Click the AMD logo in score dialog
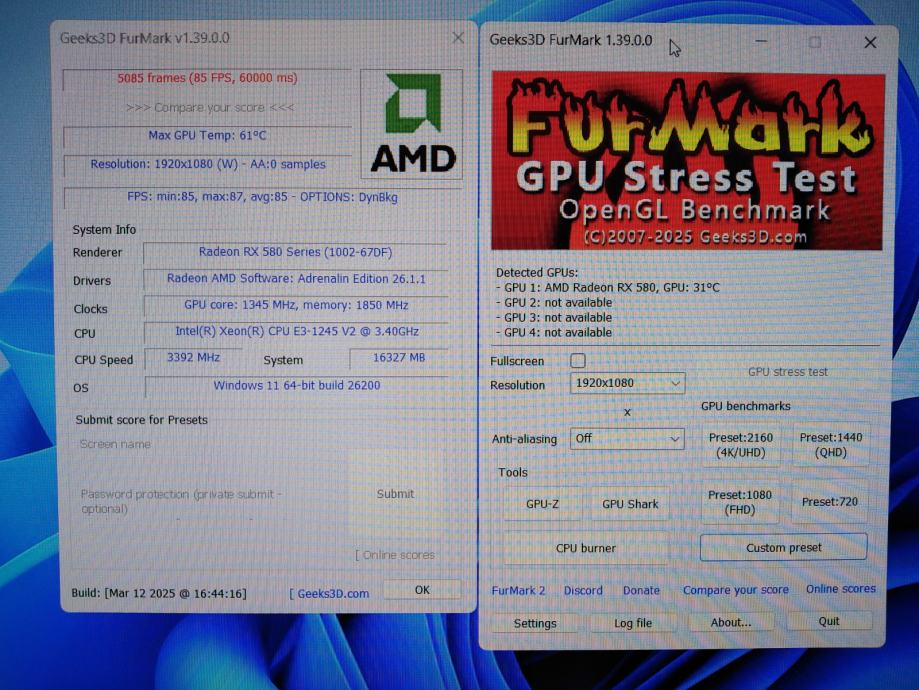The width and height of the screenshot is (919, 690). (x=412, y=124)
